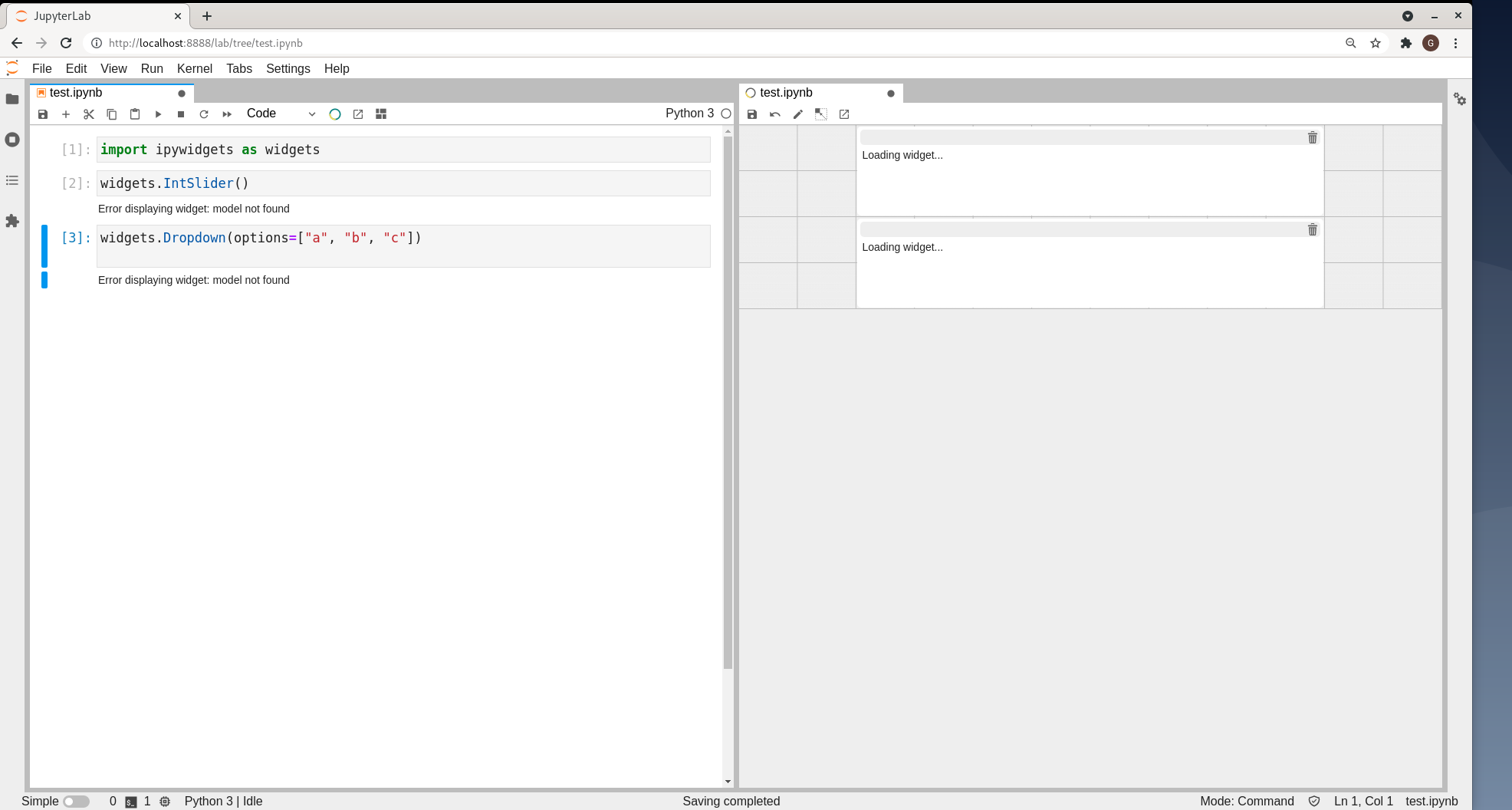Click the undo icon in the right editor toolbar
The width and height of the screenshot is (1512, 810).
coord(774,114)
